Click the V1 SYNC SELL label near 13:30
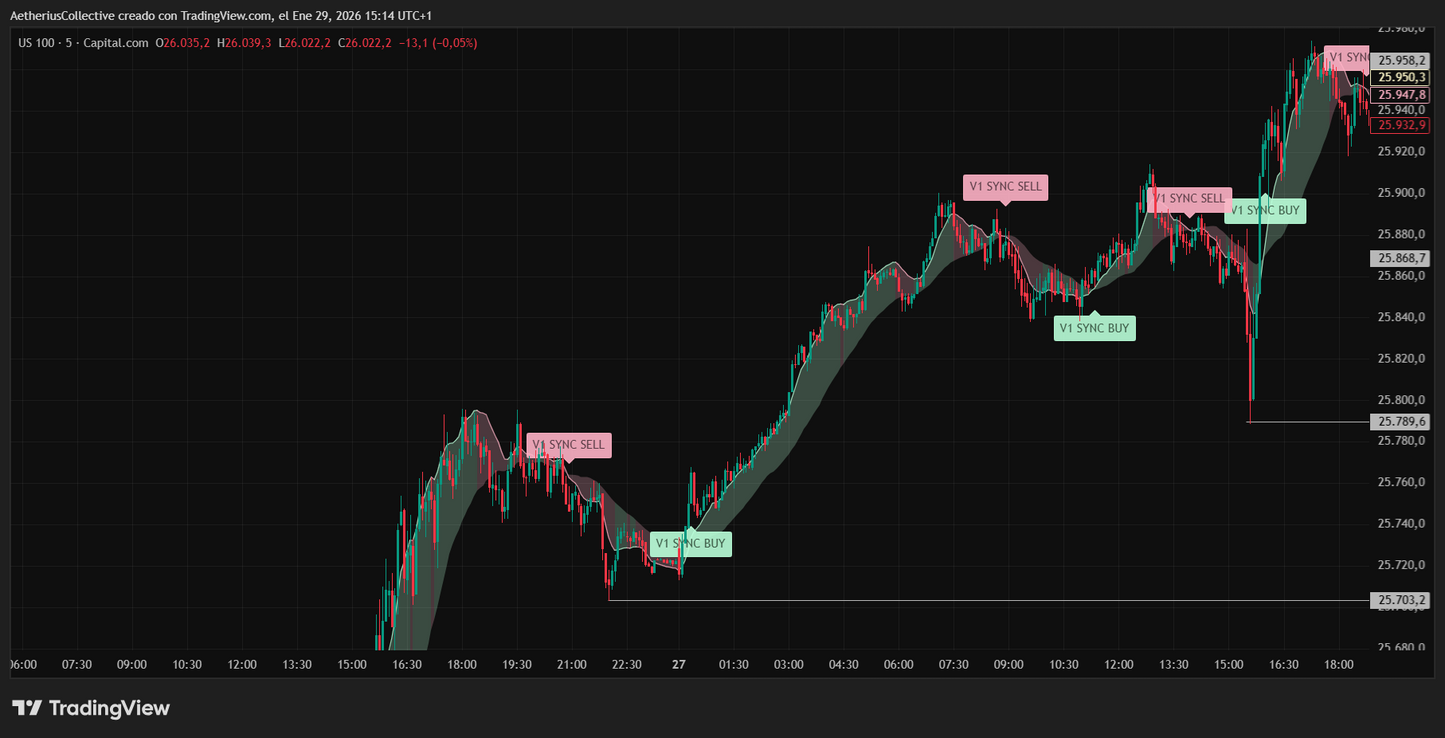The image size is (1445, 738). (x=1191, y=199)
